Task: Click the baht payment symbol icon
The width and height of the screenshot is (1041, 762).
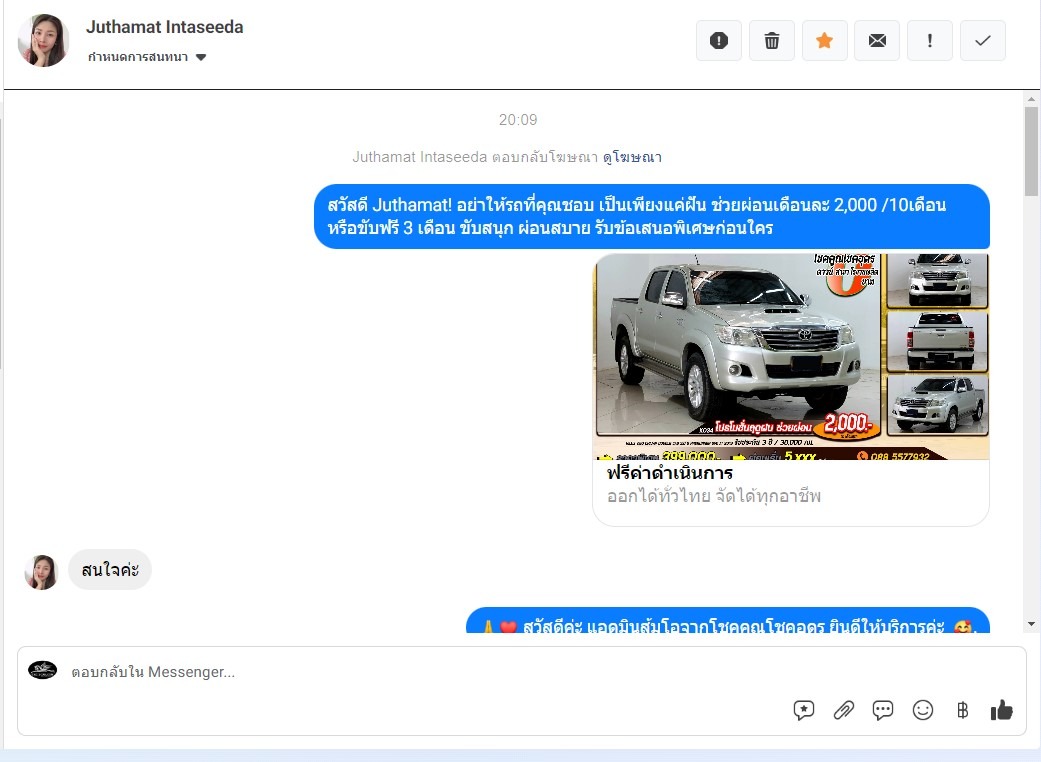Action: [x=962, y=710]
